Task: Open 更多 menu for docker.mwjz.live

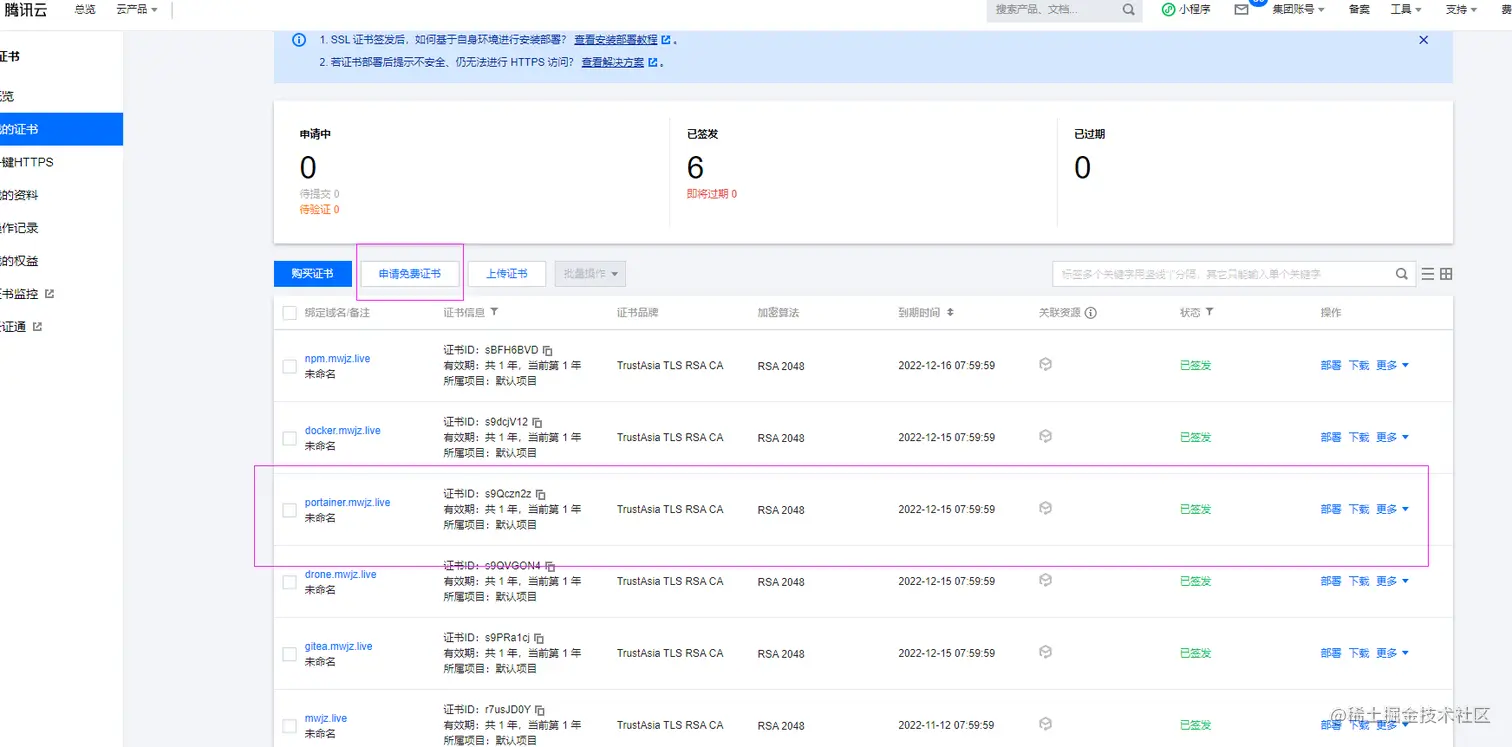Action: (1392, 438)
